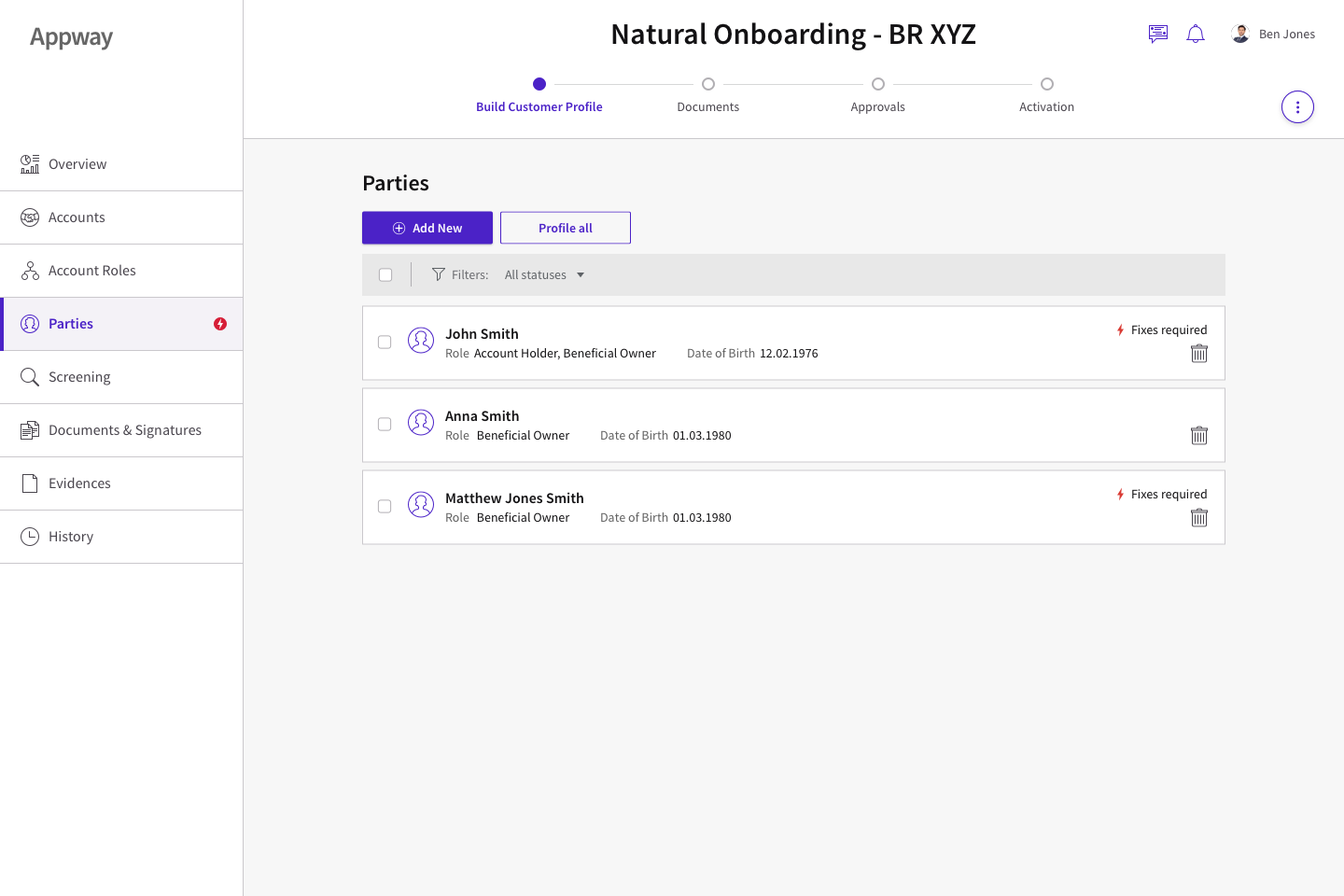The image size is (1344, 896).
Task: Click the three-dot more options button
Action: coord(1297,107)
